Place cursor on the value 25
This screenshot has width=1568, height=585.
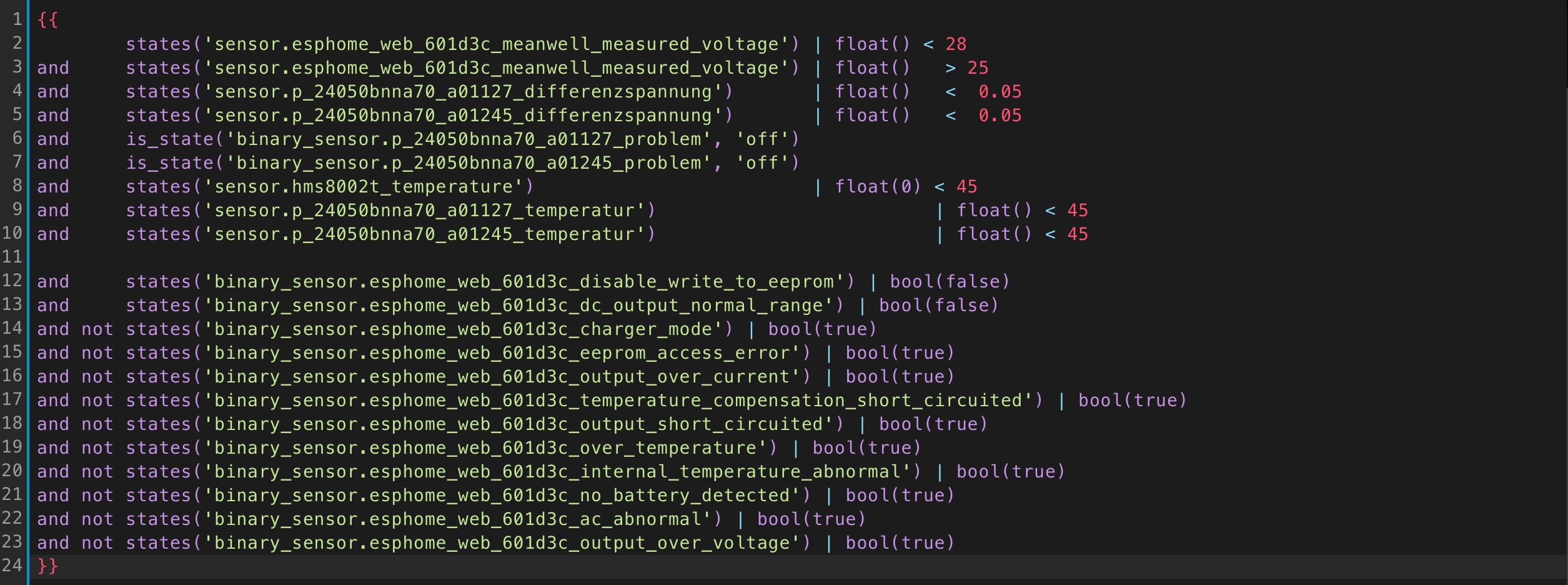[978, 68]
